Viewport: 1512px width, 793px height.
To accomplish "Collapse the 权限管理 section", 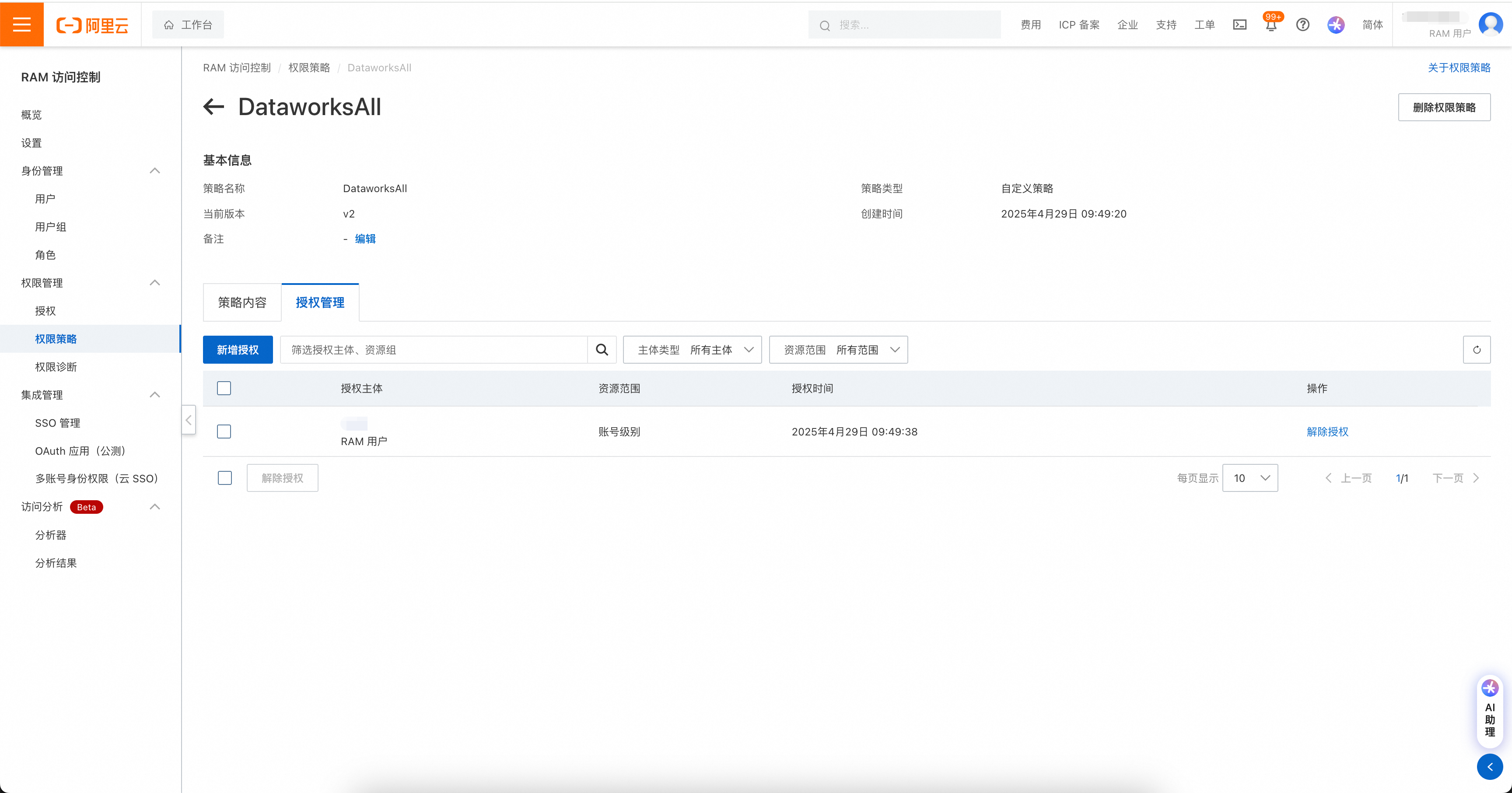I will [155, 283].
